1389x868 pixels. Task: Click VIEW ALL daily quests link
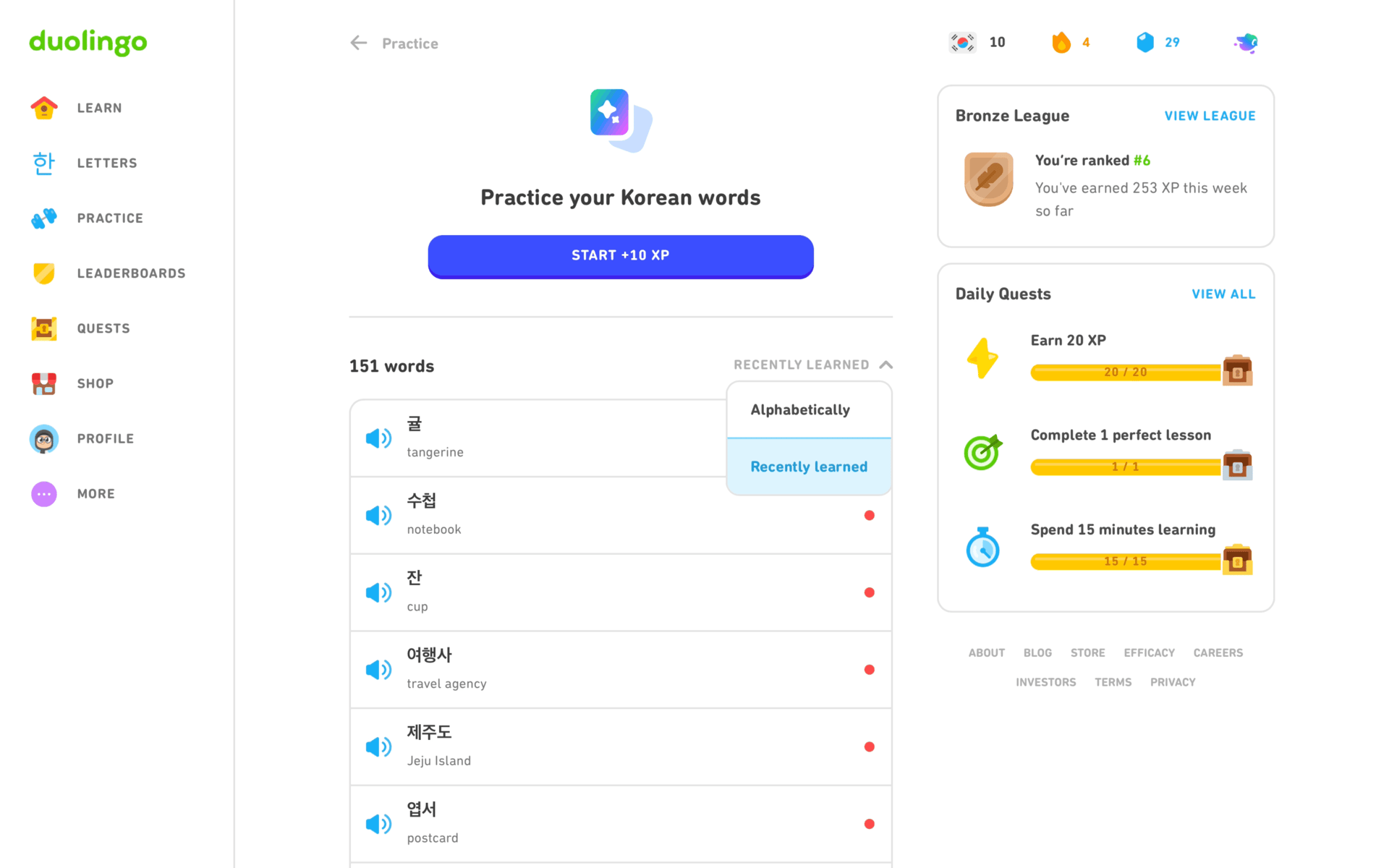[1223, 294]
